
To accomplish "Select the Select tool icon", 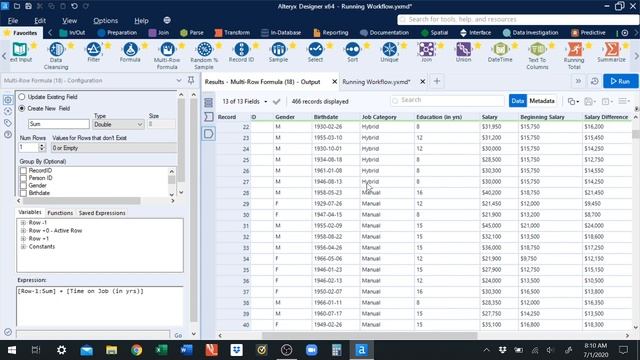I will coord(315,49).
